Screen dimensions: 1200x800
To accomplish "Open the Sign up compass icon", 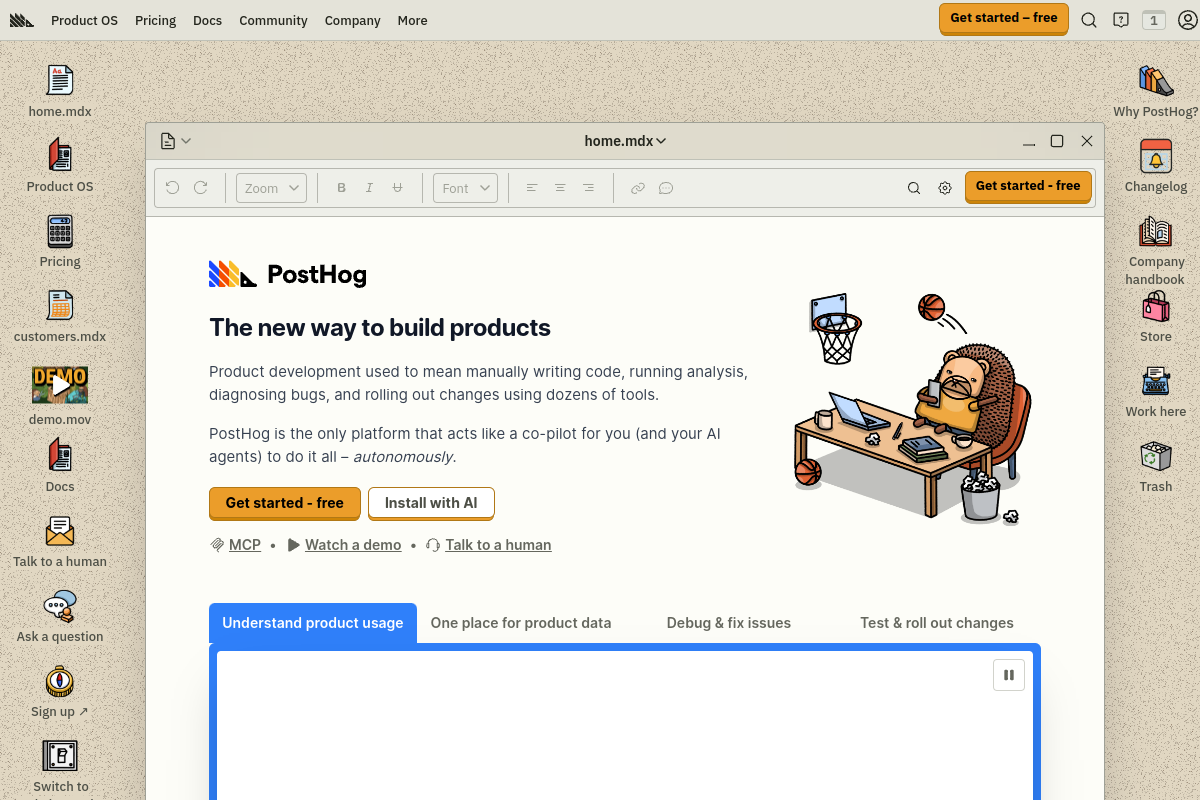I will pyautogui.click(x=60, y=681).
